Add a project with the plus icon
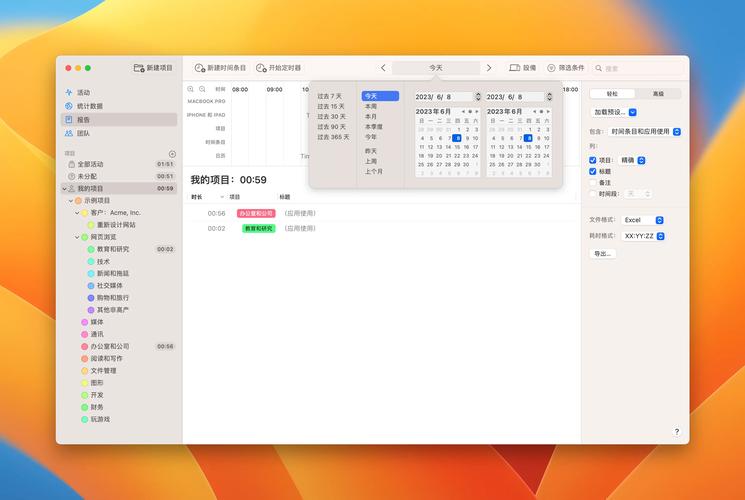 coord(172,154)
